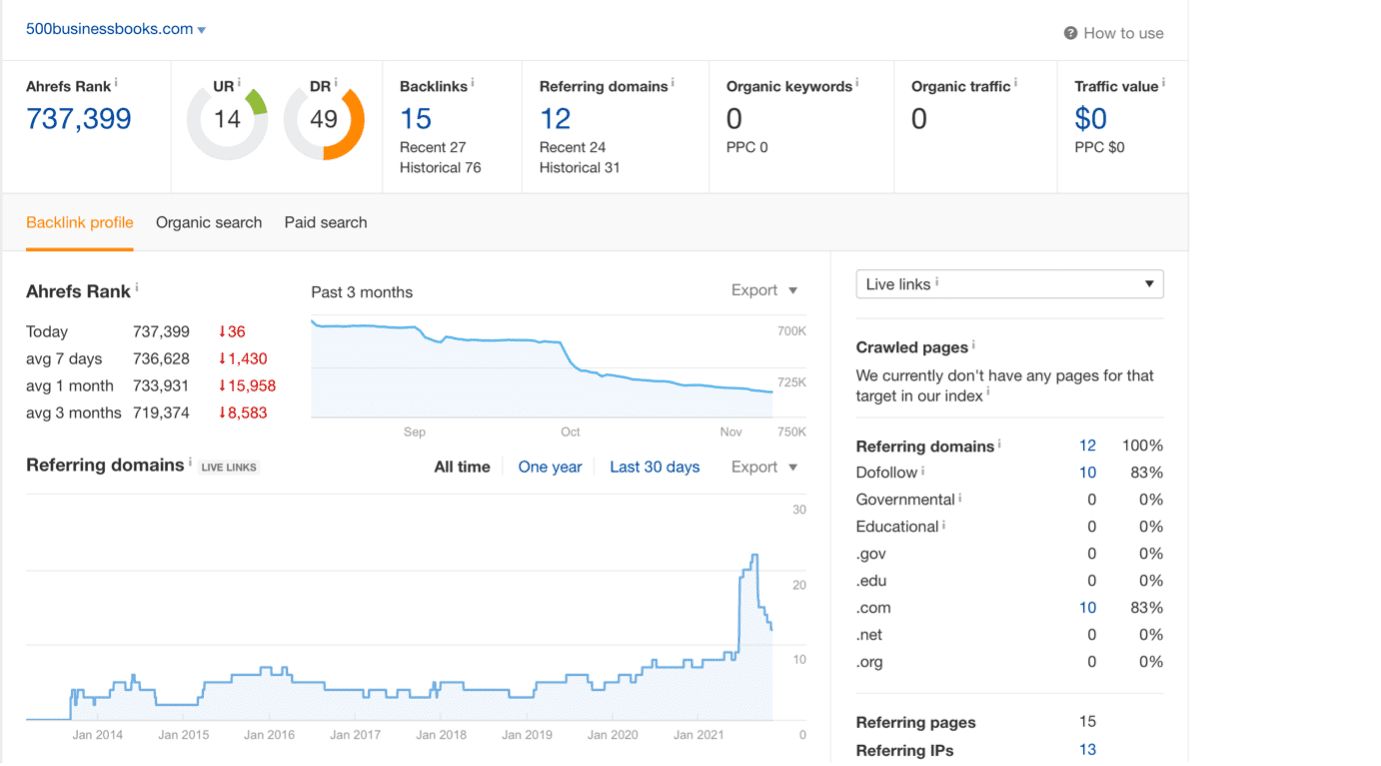
Task: Click info icon beside Referring domains chart title
Action: click(x=190, y=462)
